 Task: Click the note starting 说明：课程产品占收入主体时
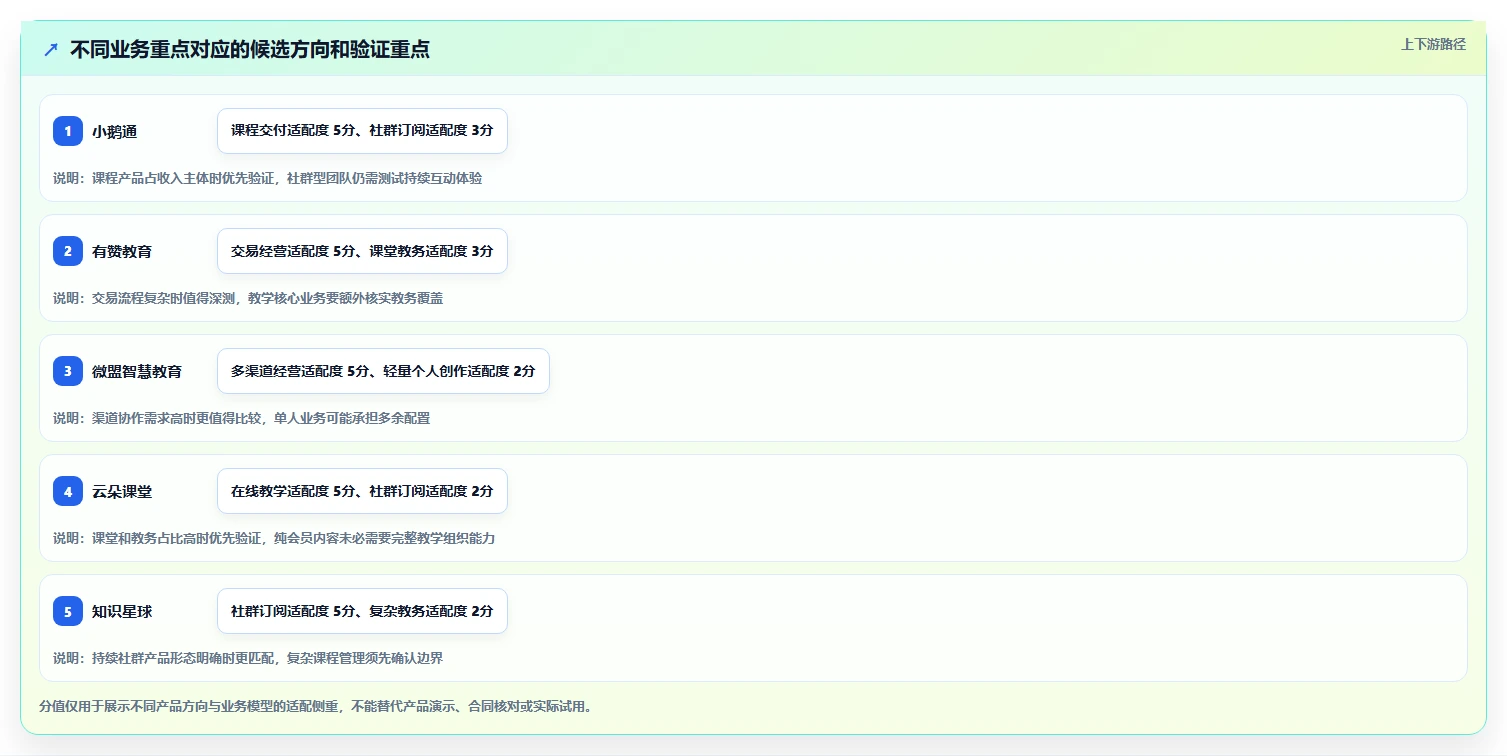(x=267, y=178)
